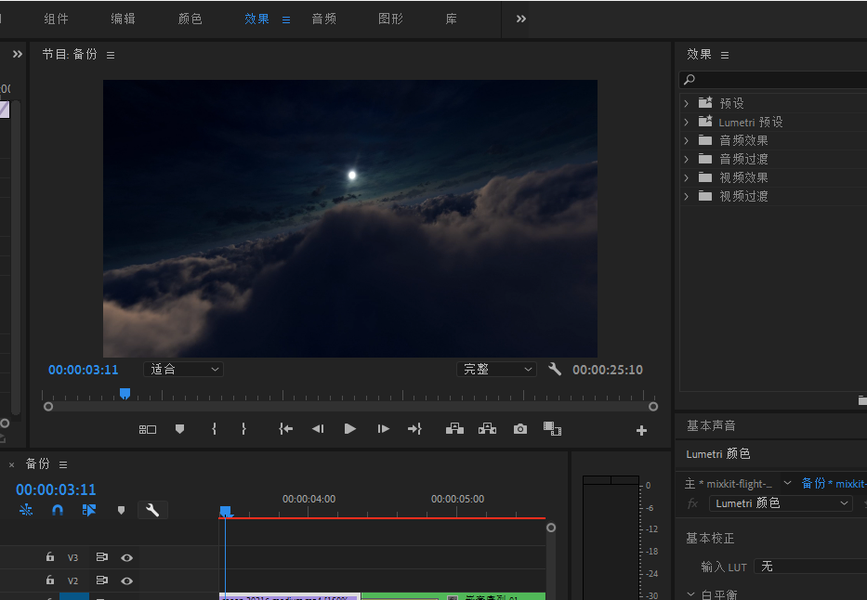Expand the 音频过渡 folder

click(x=686, y=159)
